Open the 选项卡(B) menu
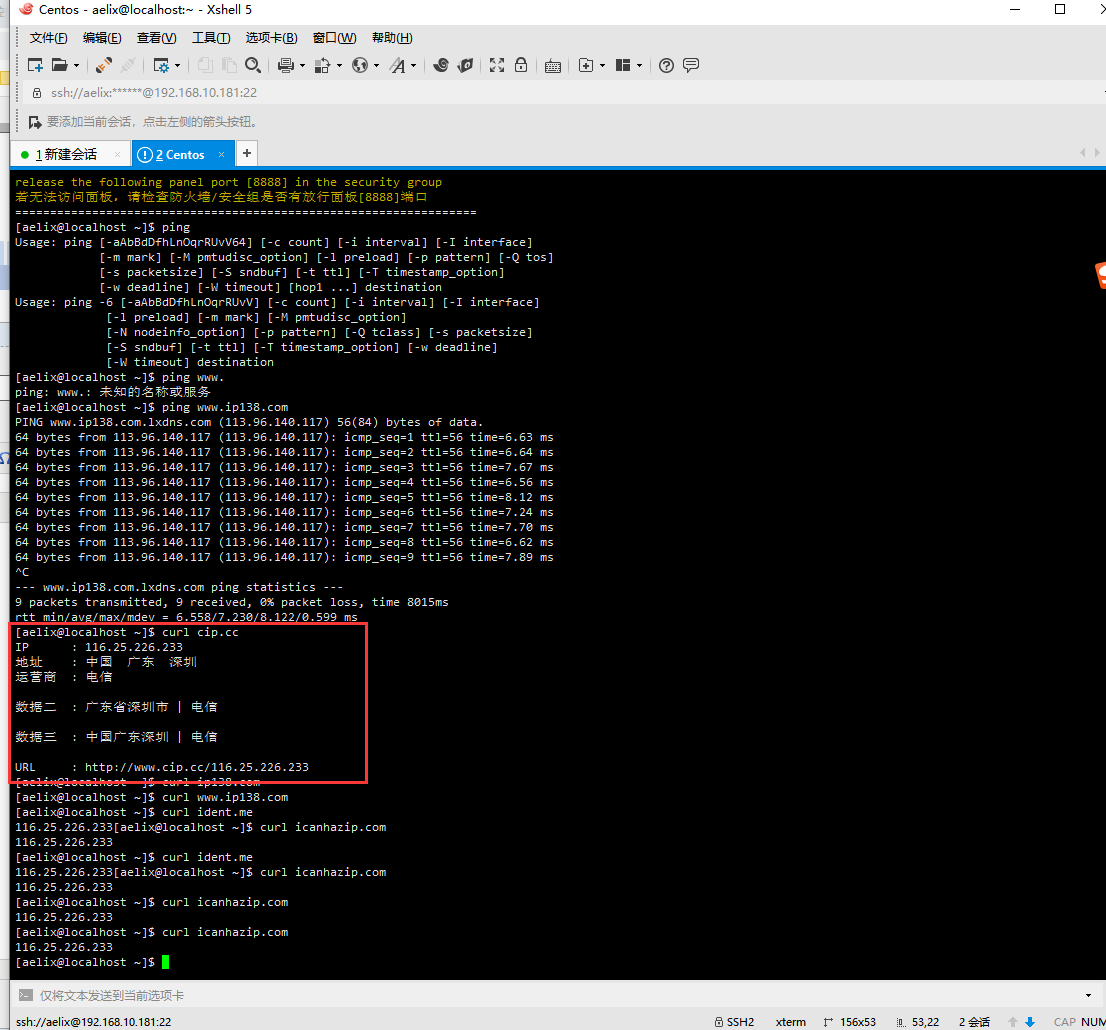The height and width of the screenshot is (1030, 1106). (271, 37)
